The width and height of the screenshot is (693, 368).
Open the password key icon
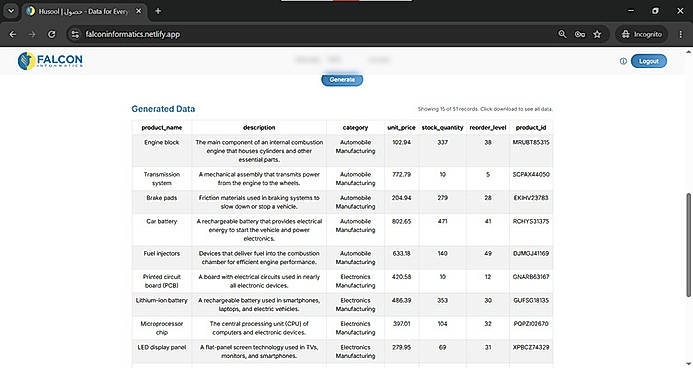[580, 34]
